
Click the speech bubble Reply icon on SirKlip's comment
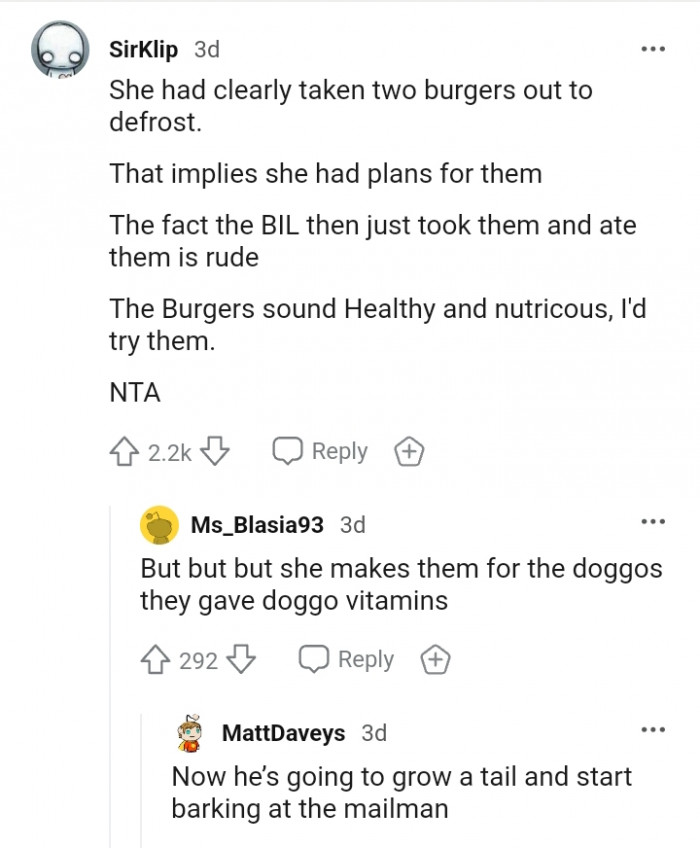click(x=288, y=451)
